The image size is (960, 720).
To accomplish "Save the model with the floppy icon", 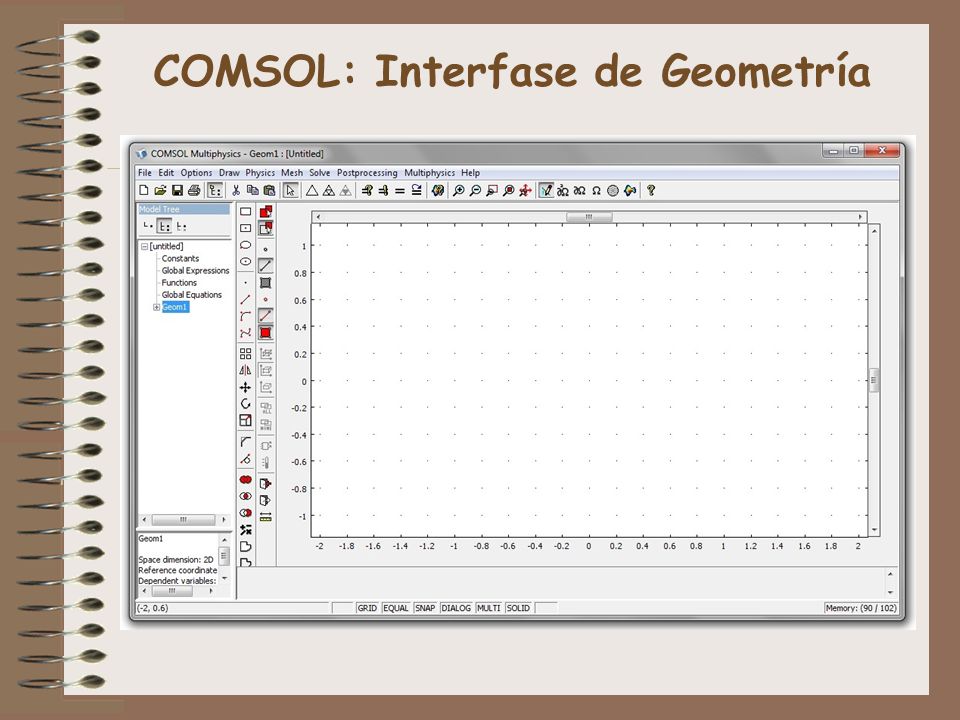I will click(x=178, y=190).
